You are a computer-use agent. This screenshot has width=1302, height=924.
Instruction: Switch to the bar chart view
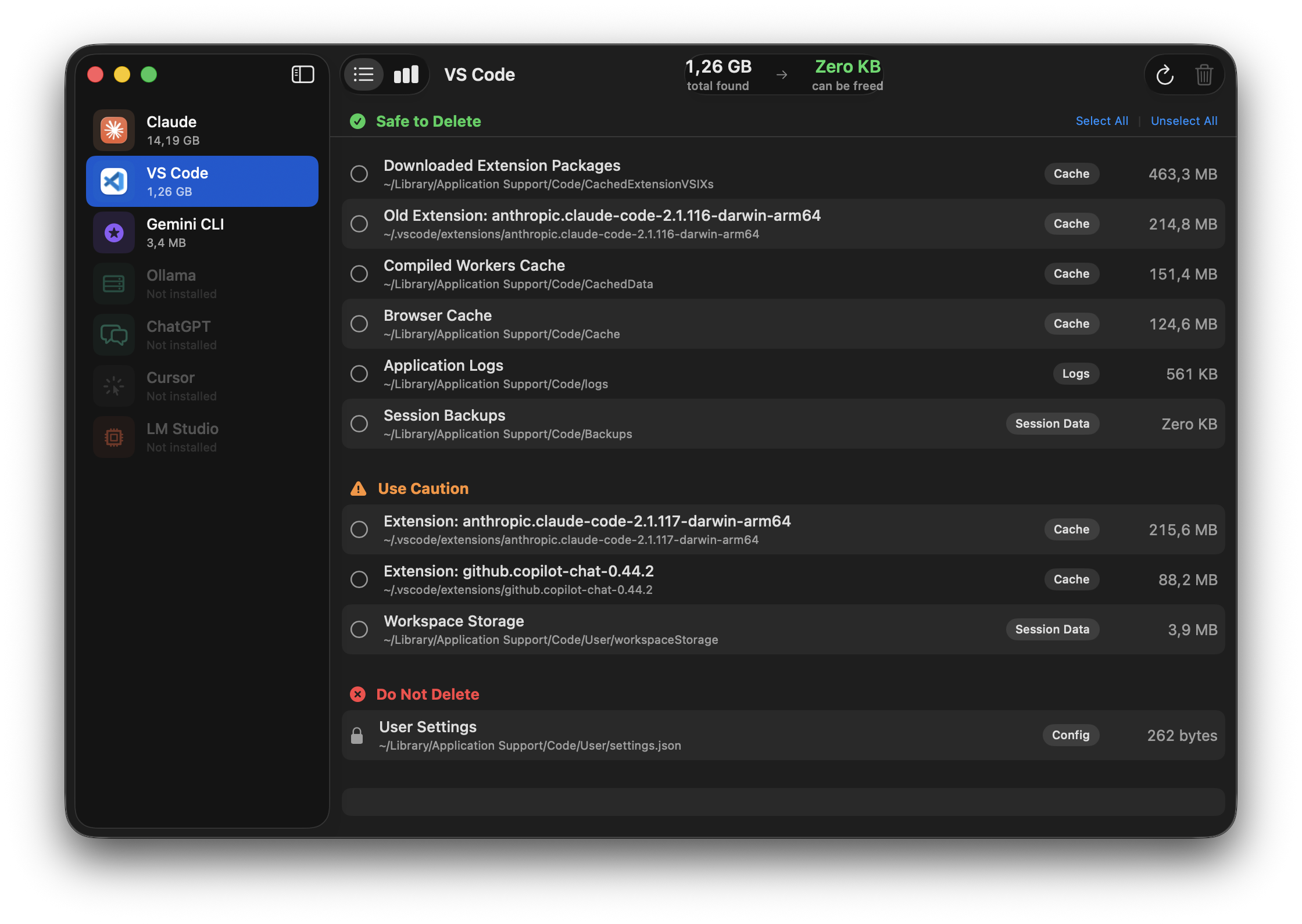[406, 74]
